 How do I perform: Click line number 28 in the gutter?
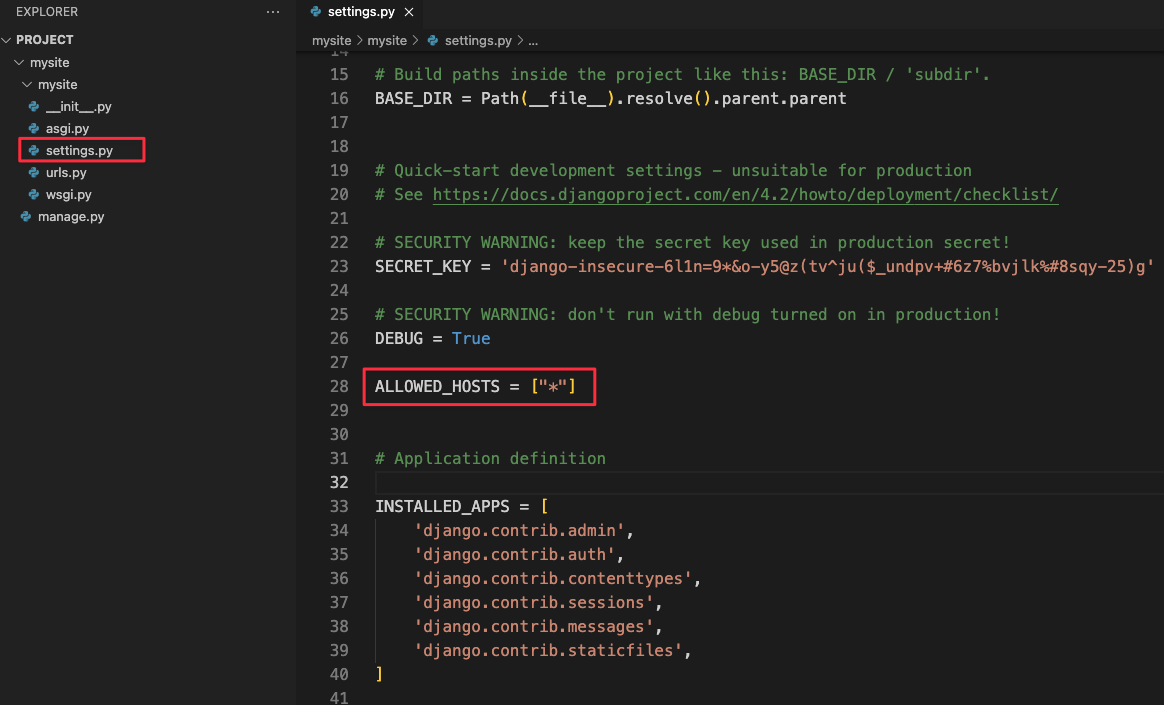point(339,387)
